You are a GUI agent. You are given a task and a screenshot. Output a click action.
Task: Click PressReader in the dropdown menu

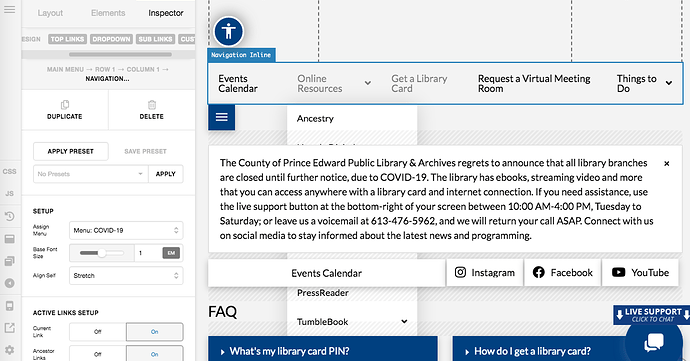pos(323,293)
